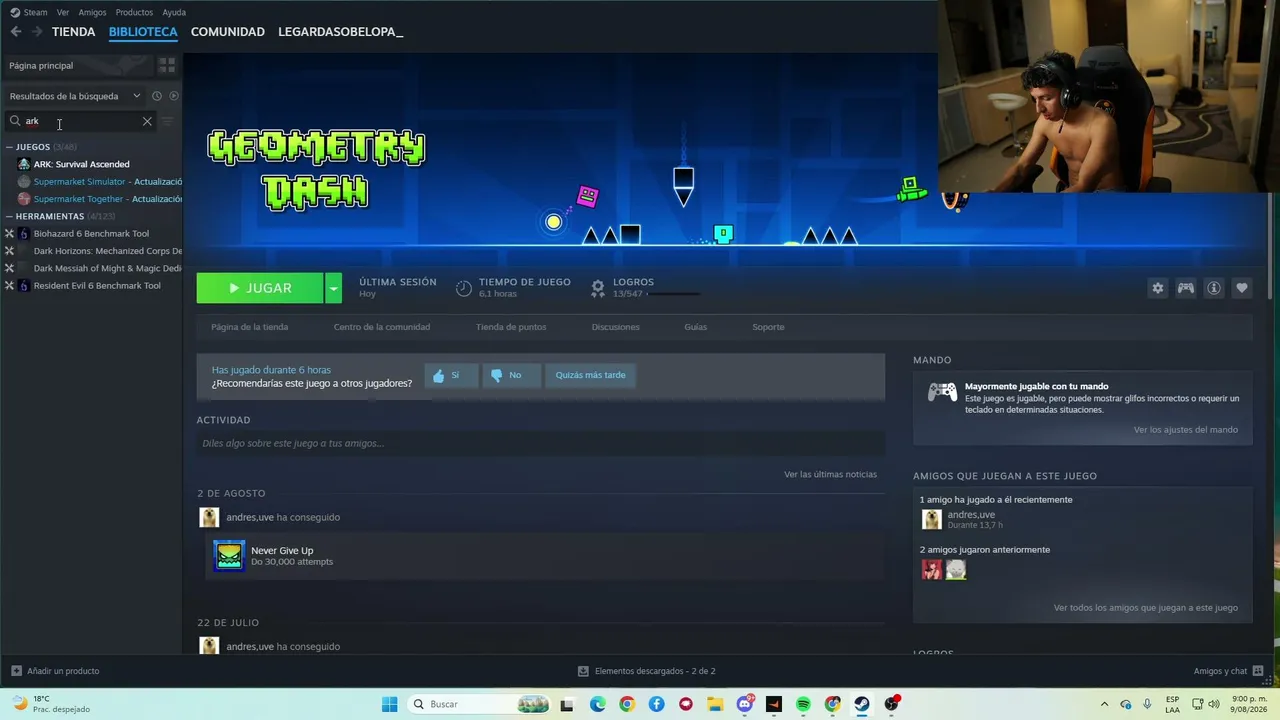Image resolution: width=1280 pixels, height=720 pixels.
Task: Open Never Give Up achievement icon
Action: coord(229,556)
